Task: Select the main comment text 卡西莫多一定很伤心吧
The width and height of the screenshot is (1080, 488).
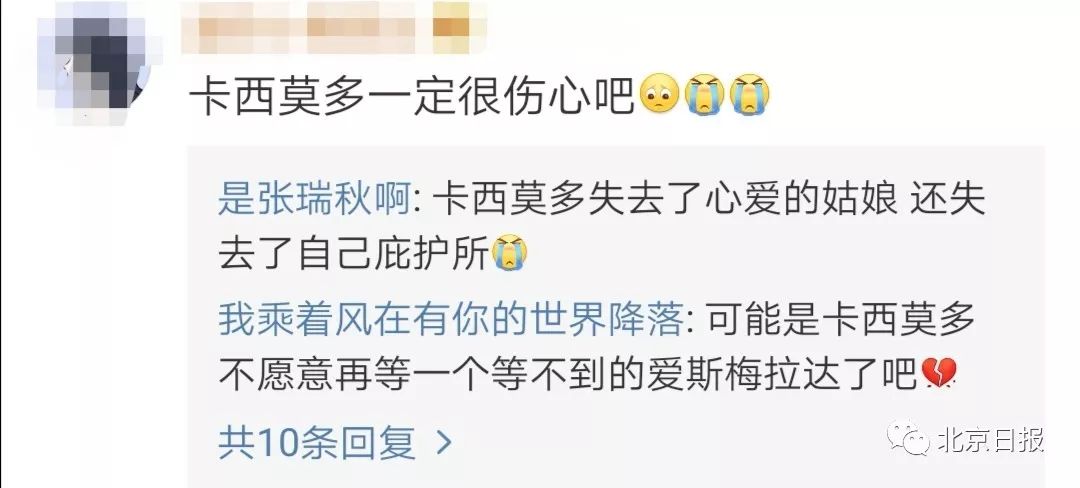Action: (412, 98)
